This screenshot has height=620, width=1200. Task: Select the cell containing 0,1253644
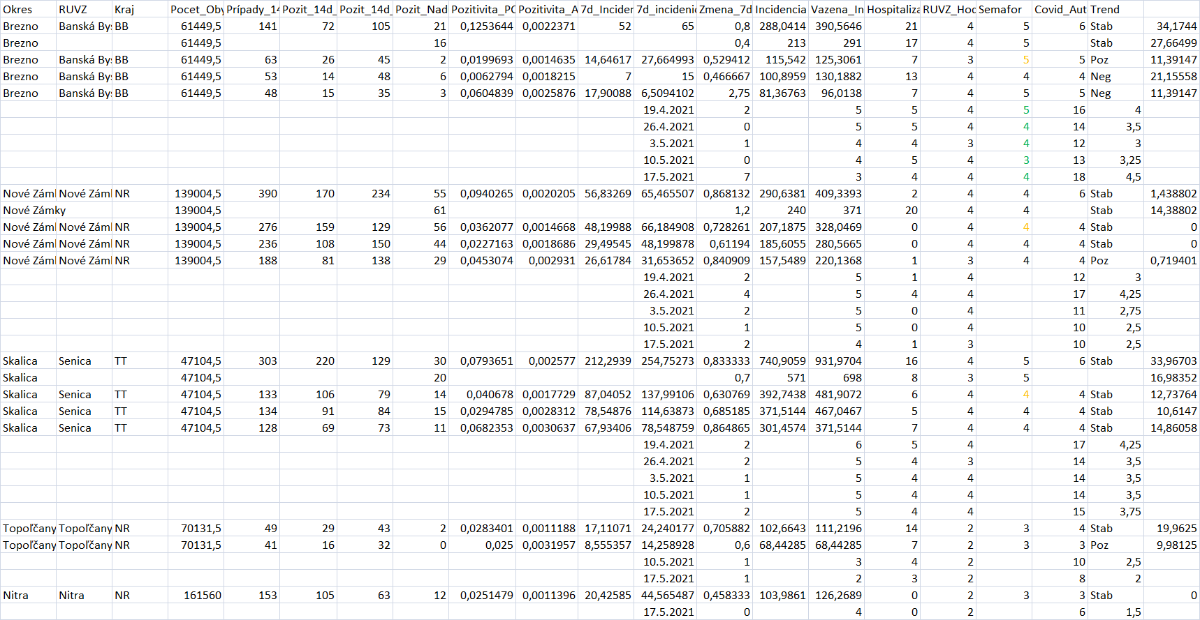481,26
